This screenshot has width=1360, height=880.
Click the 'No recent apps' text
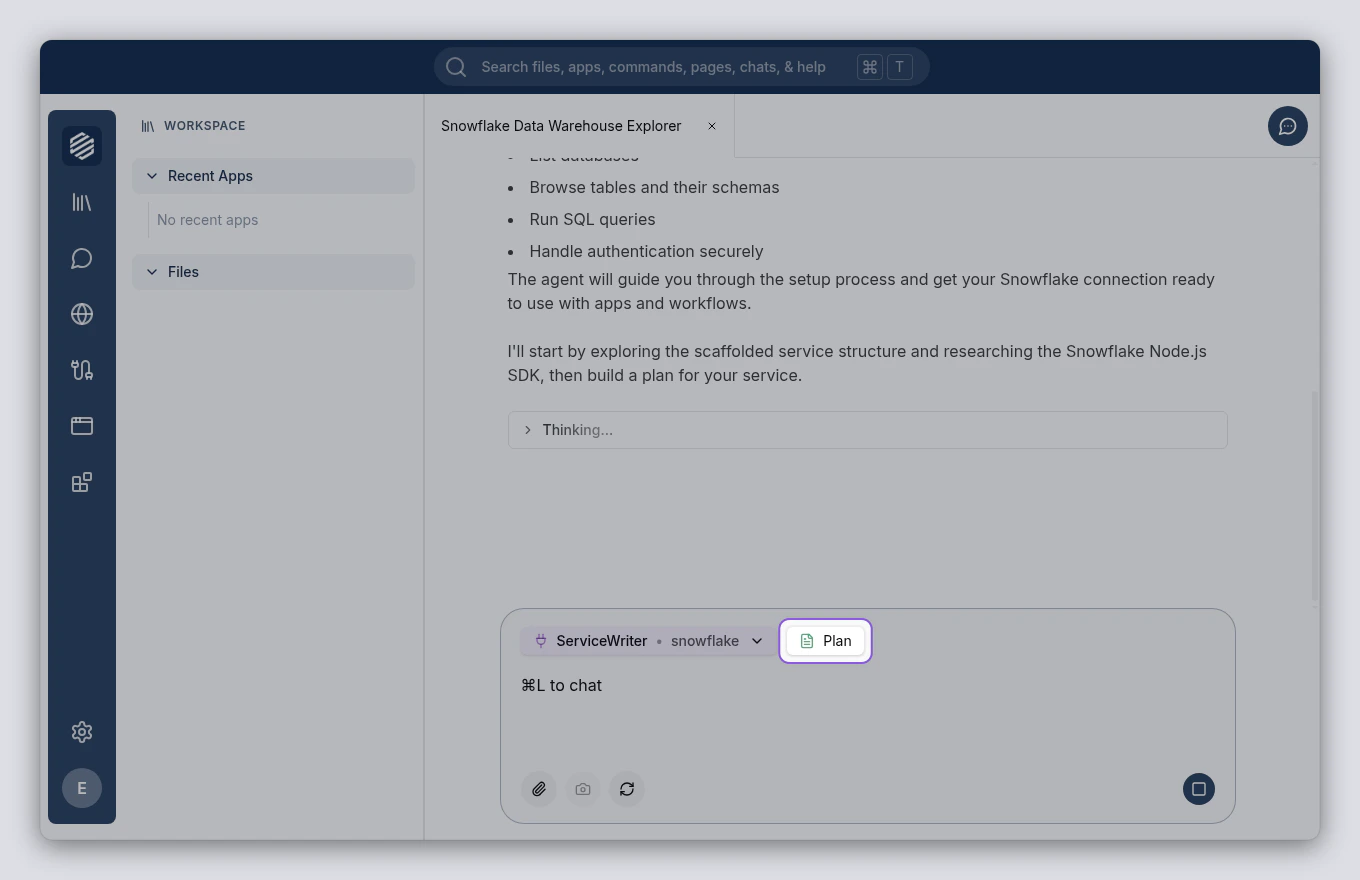coord(208,220)
